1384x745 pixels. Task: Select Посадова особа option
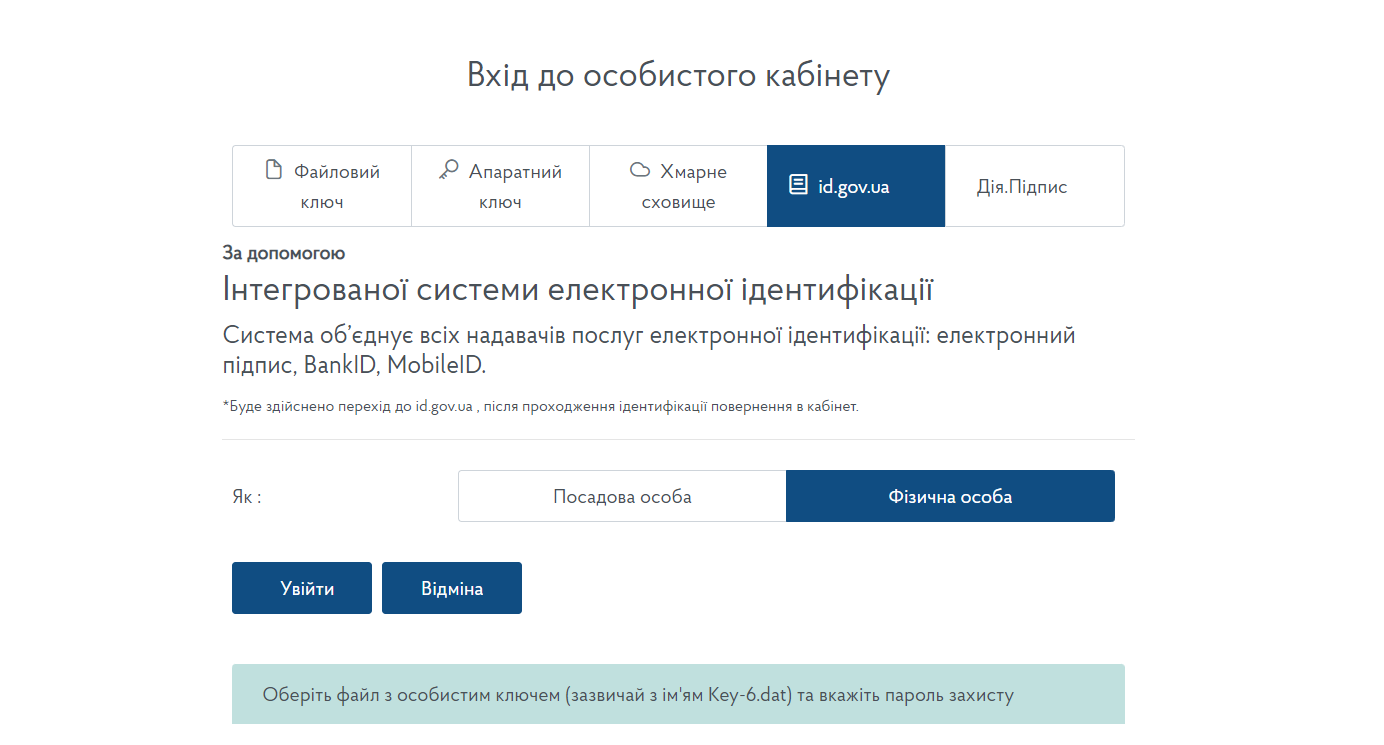click(x=622, y=496)
